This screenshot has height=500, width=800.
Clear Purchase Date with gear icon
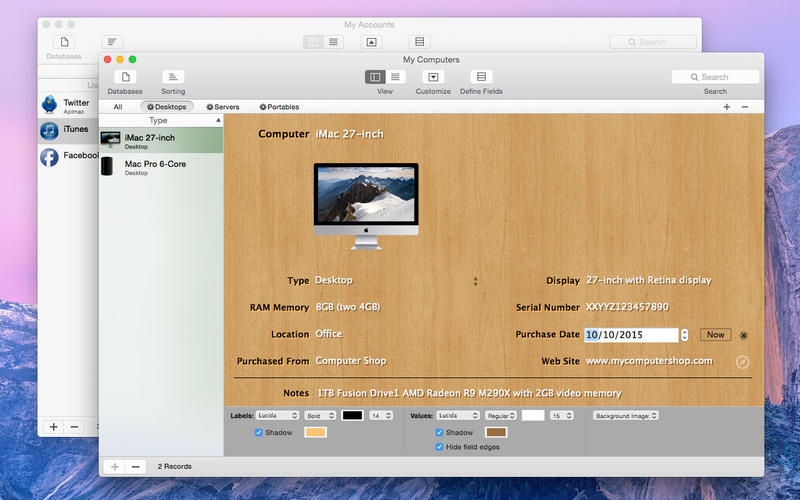tap(744, 335)
